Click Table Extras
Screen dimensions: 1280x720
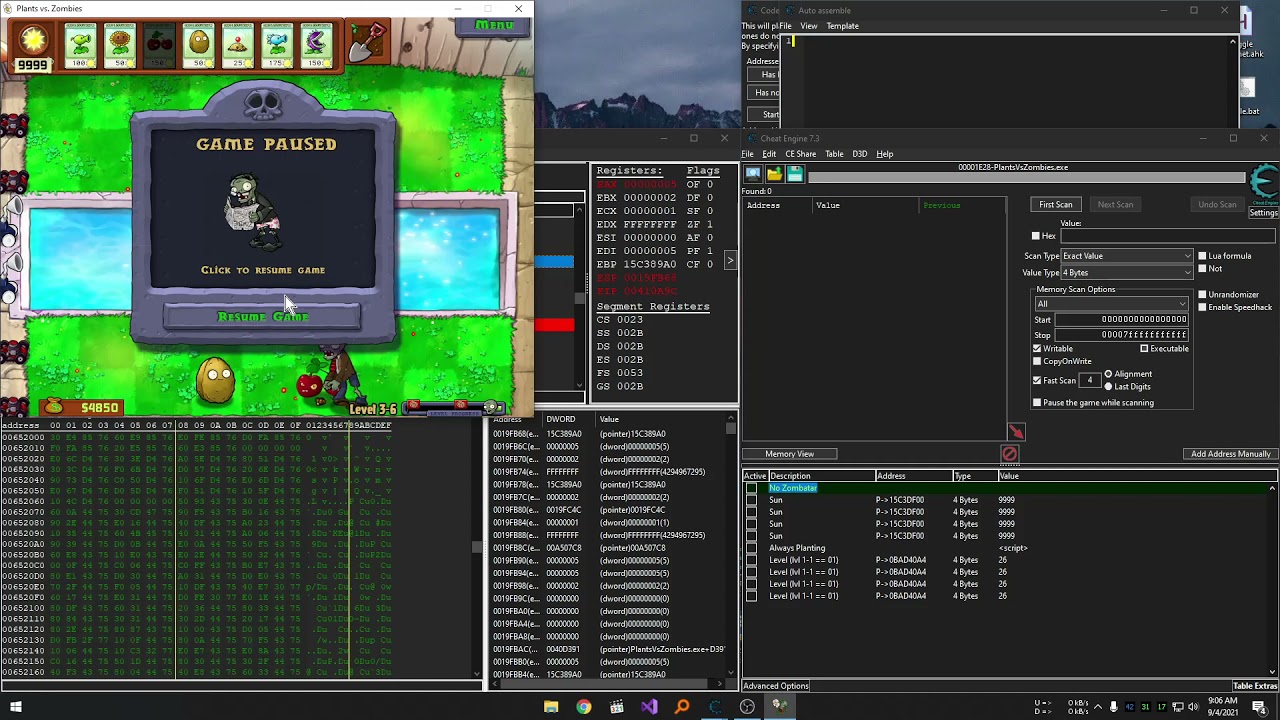tap(1255, 686)
